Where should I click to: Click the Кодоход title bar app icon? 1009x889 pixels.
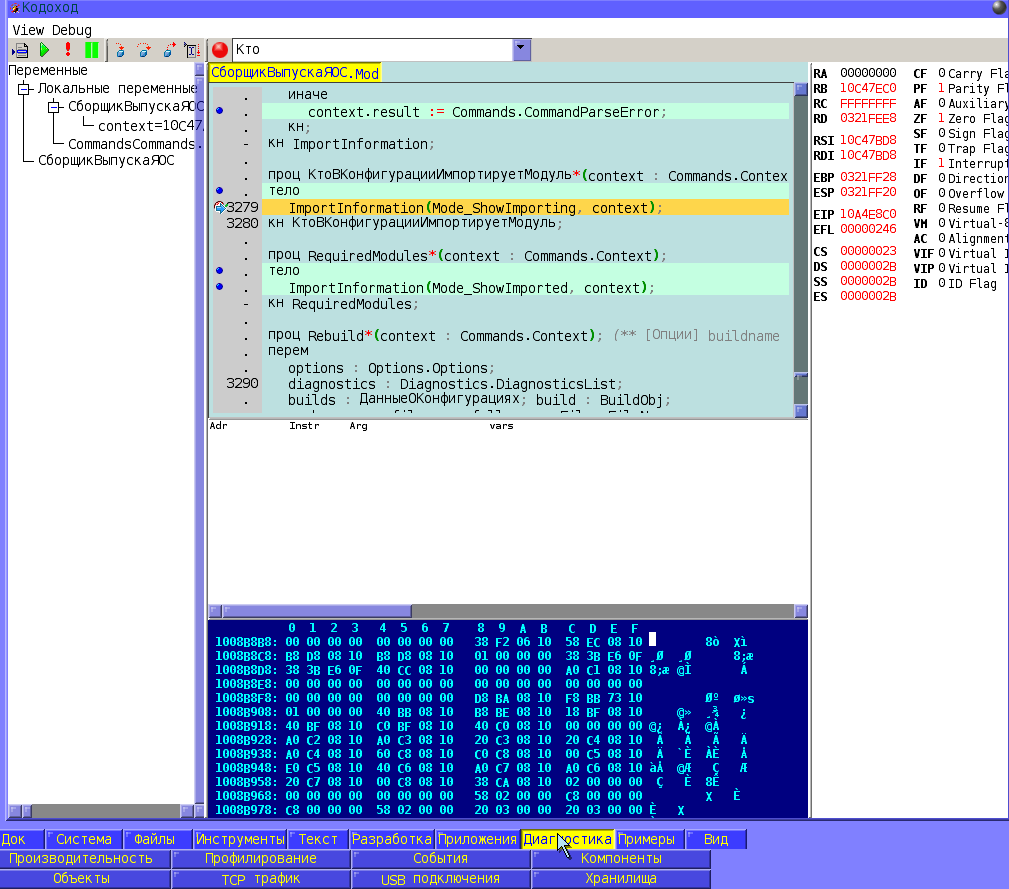click(x=14, y=8)
